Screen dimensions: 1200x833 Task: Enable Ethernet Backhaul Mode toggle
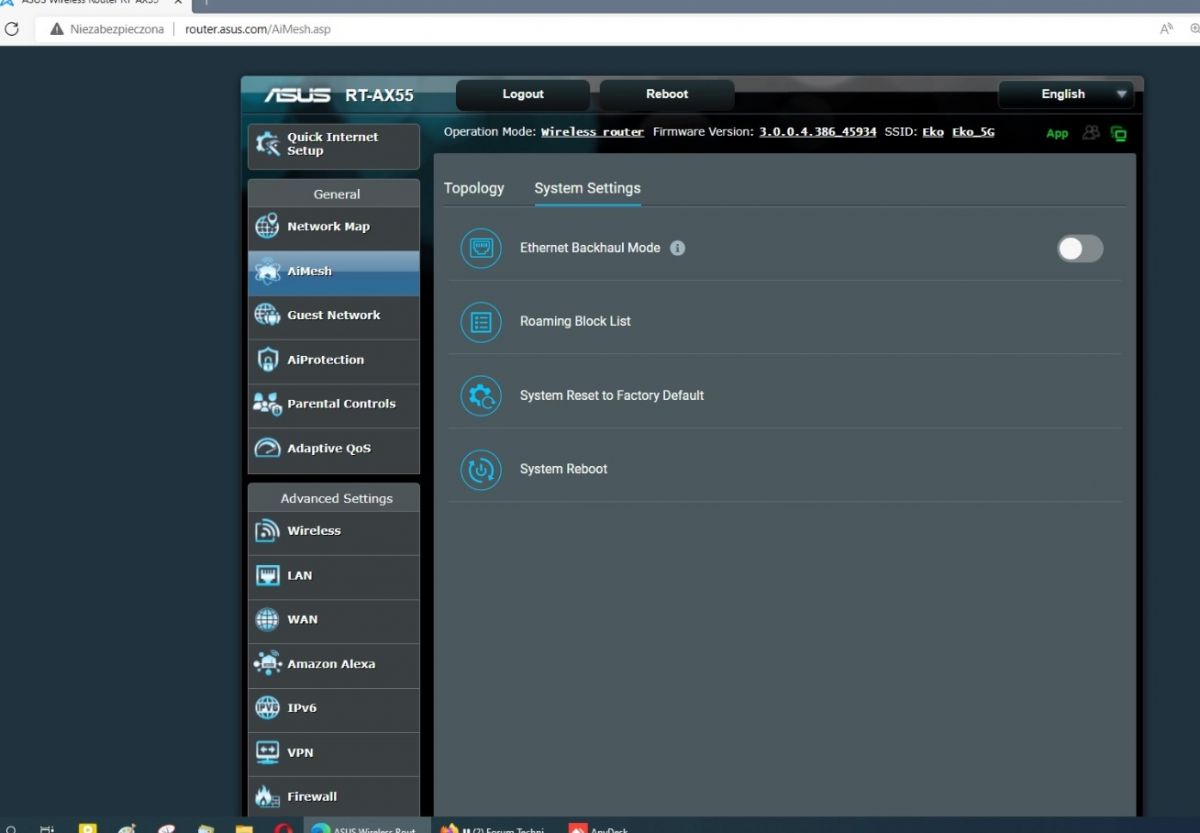point(1080,249)
